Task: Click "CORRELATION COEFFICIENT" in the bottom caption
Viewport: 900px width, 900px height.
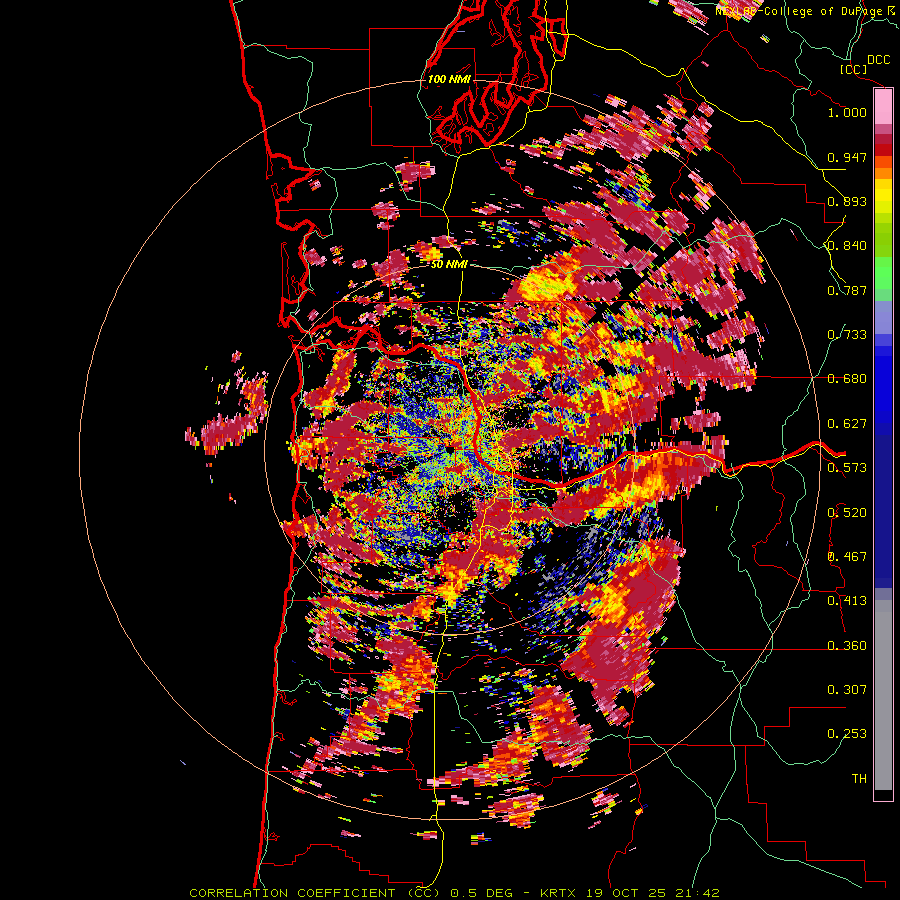Action: pyautogui.click(x=292, y=893)
